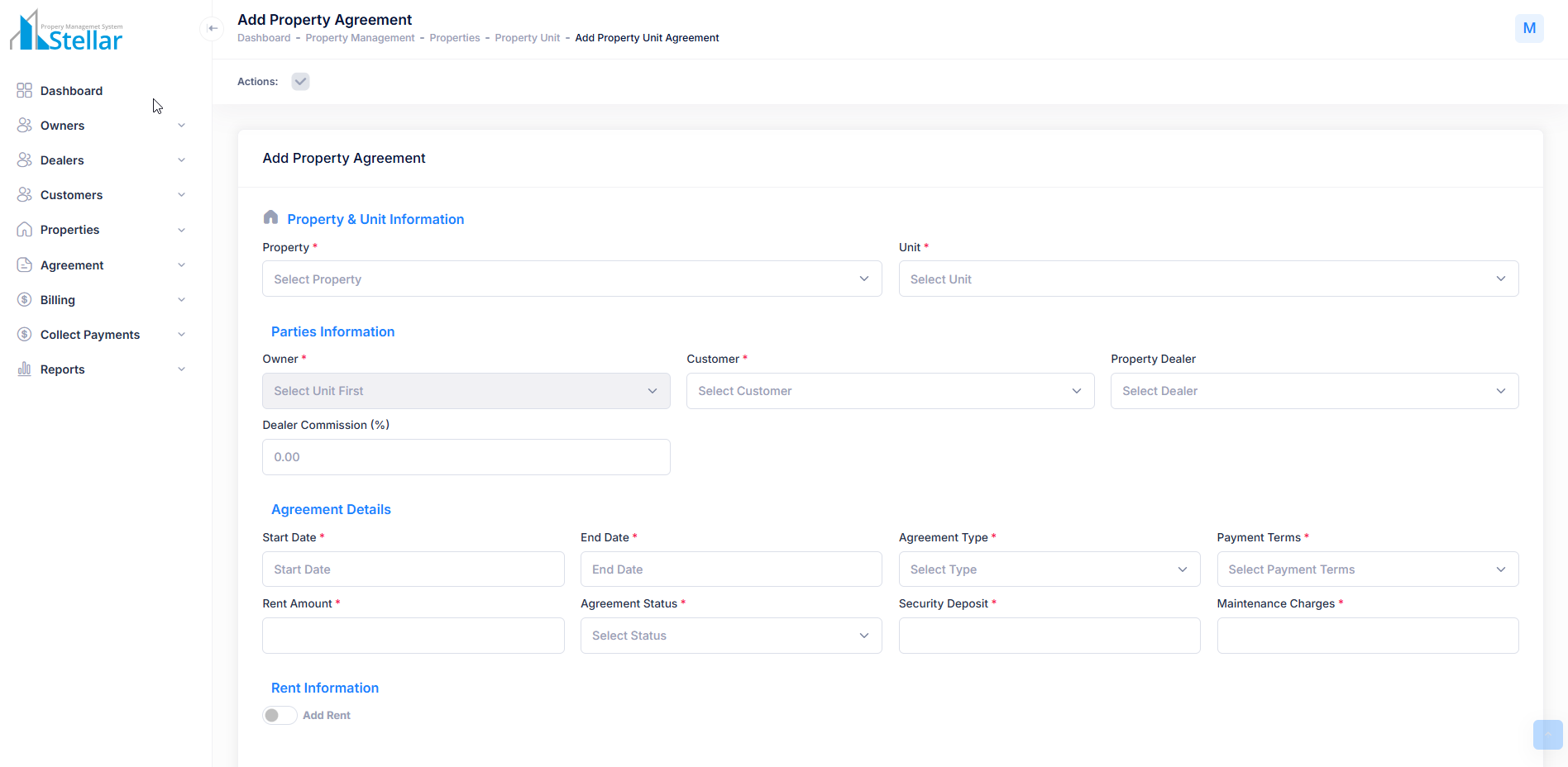Open the Select Payment Terms dropdown

tap(1367, 569)
